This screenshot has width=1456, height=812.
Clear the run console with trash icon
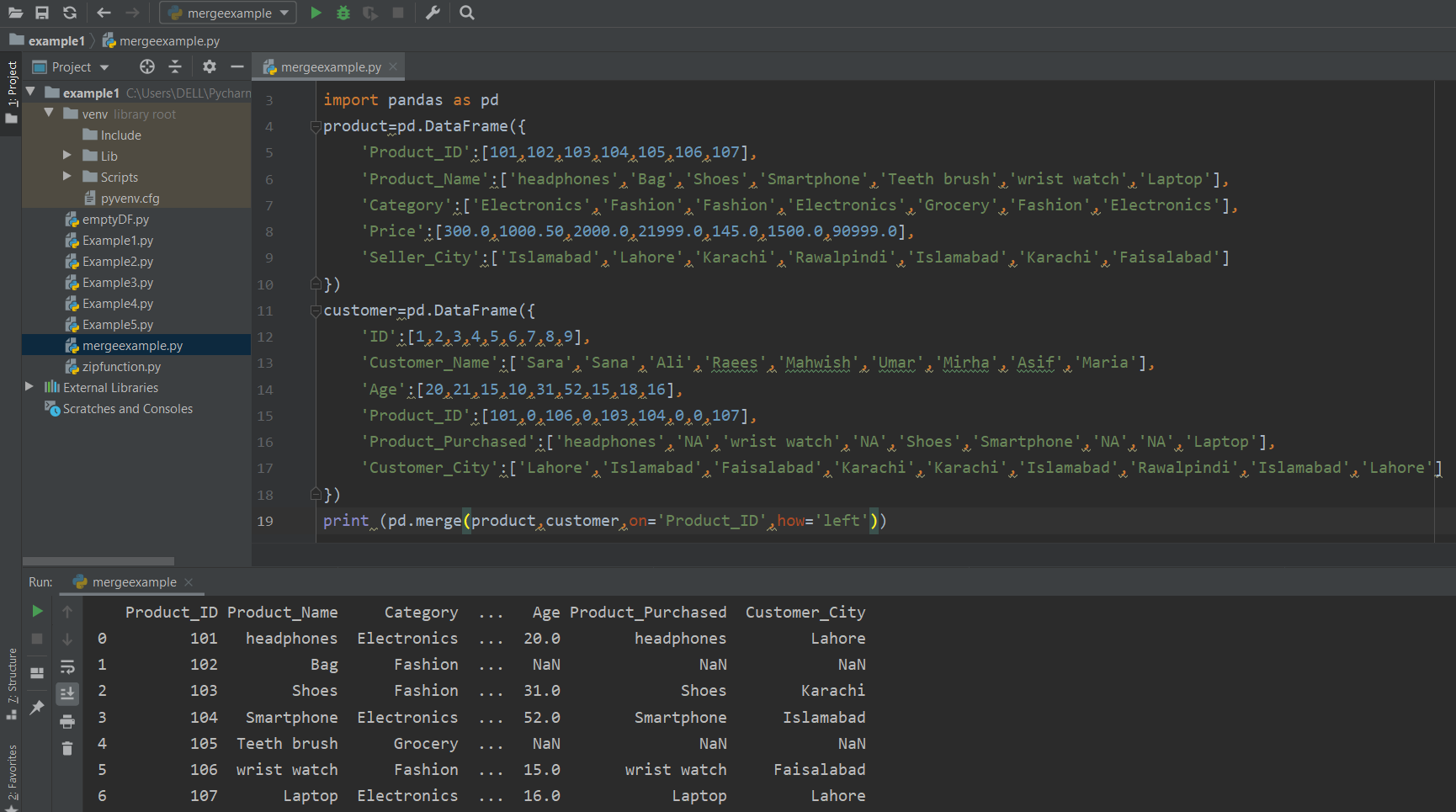click(67, 748)
